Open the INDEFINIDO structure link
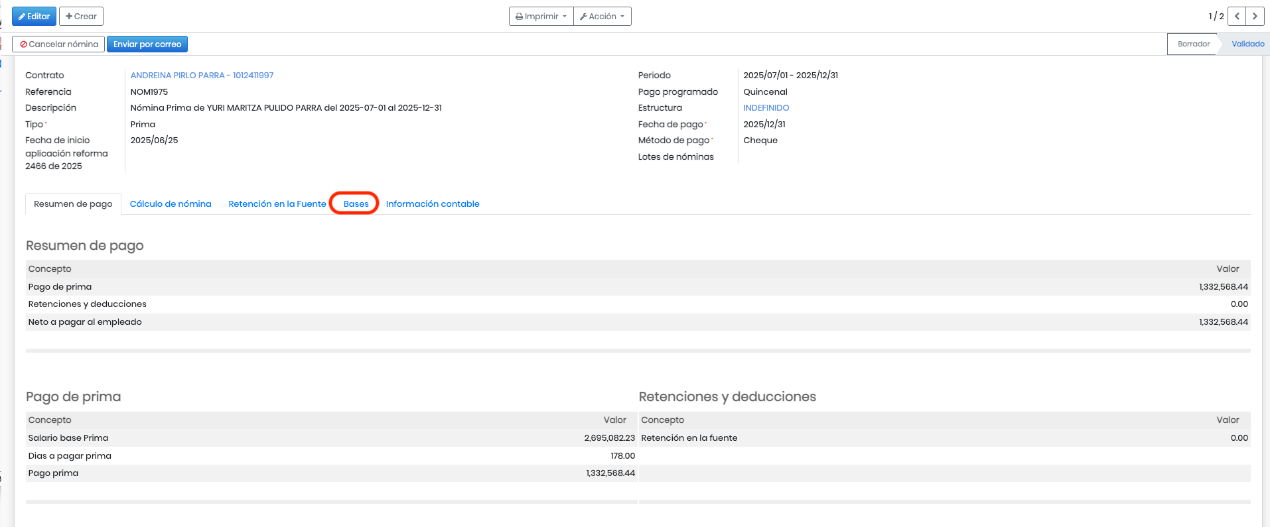 (765, 108)
